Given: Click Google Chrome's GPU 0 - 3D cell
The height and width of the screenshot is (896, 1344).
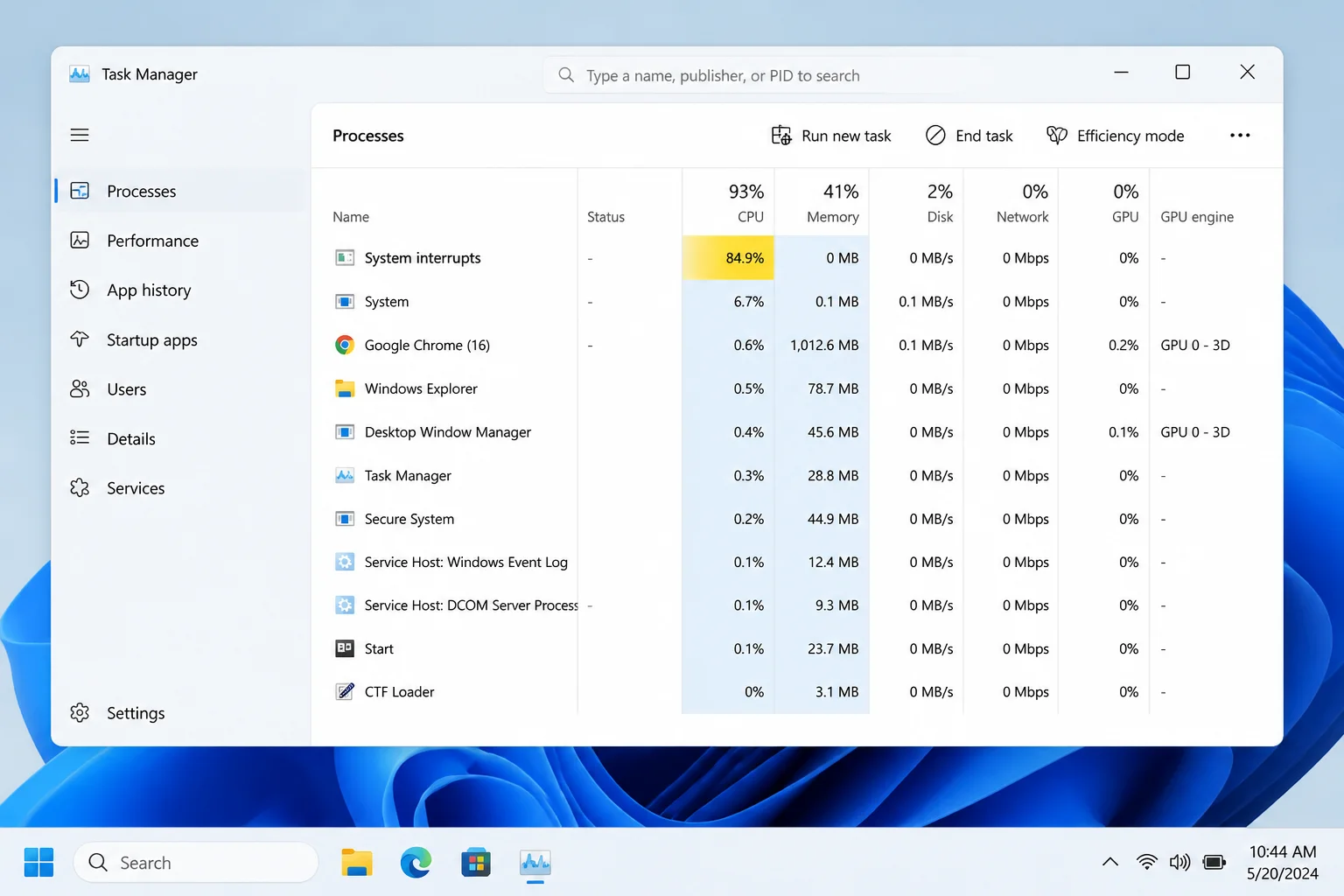Looking at the screenshot, I should point(1195,346).
